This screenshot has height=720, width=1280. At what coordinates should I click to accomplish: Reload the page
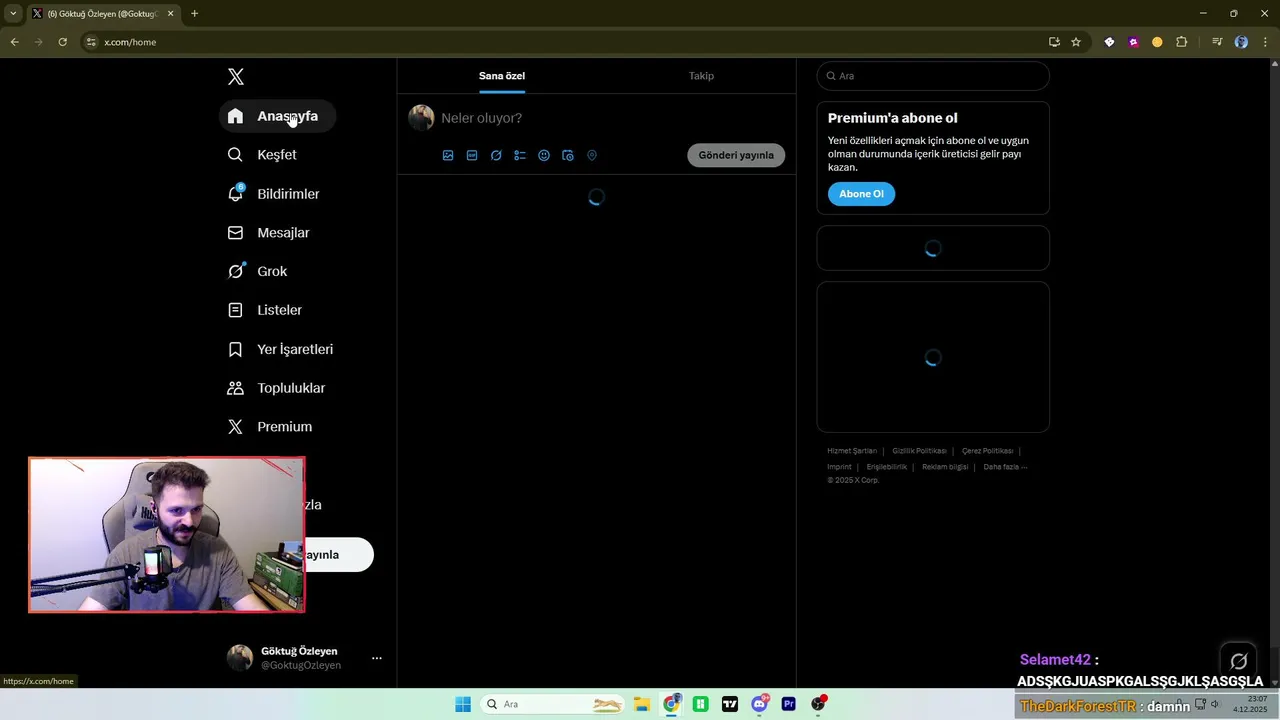click(62, 42)
